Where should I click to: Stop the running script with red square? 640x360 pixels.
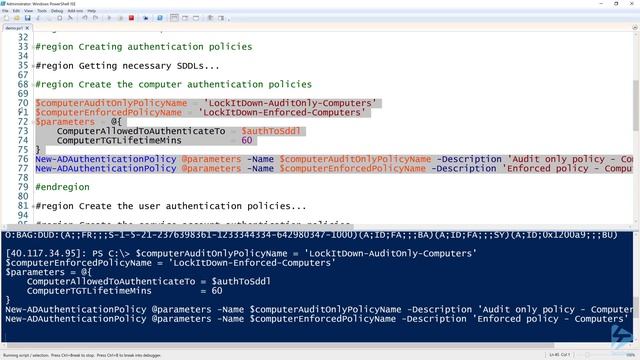coord(131,18)
